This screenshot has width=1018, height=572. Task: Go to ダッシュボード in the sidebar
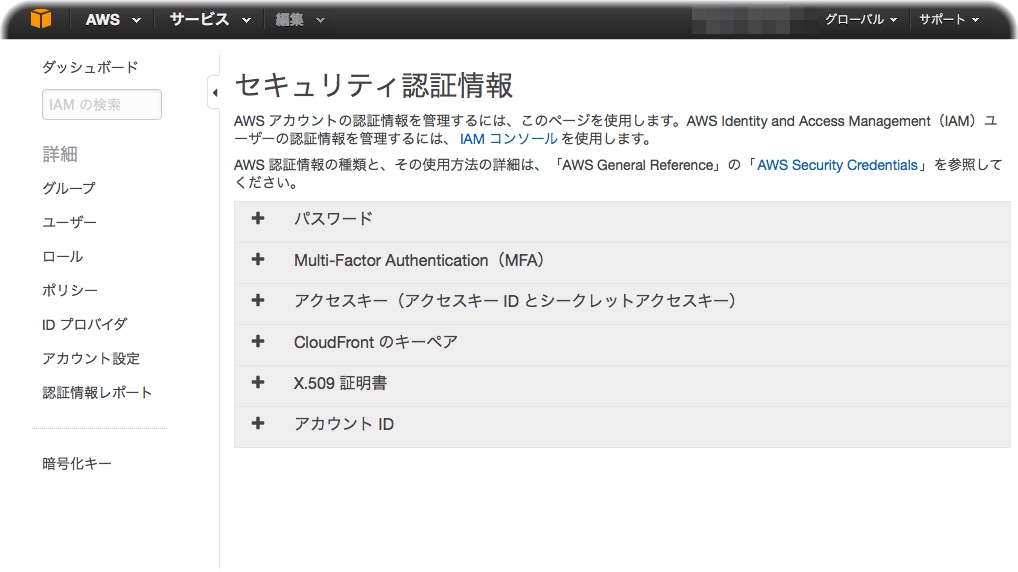[x=90, y=67]
